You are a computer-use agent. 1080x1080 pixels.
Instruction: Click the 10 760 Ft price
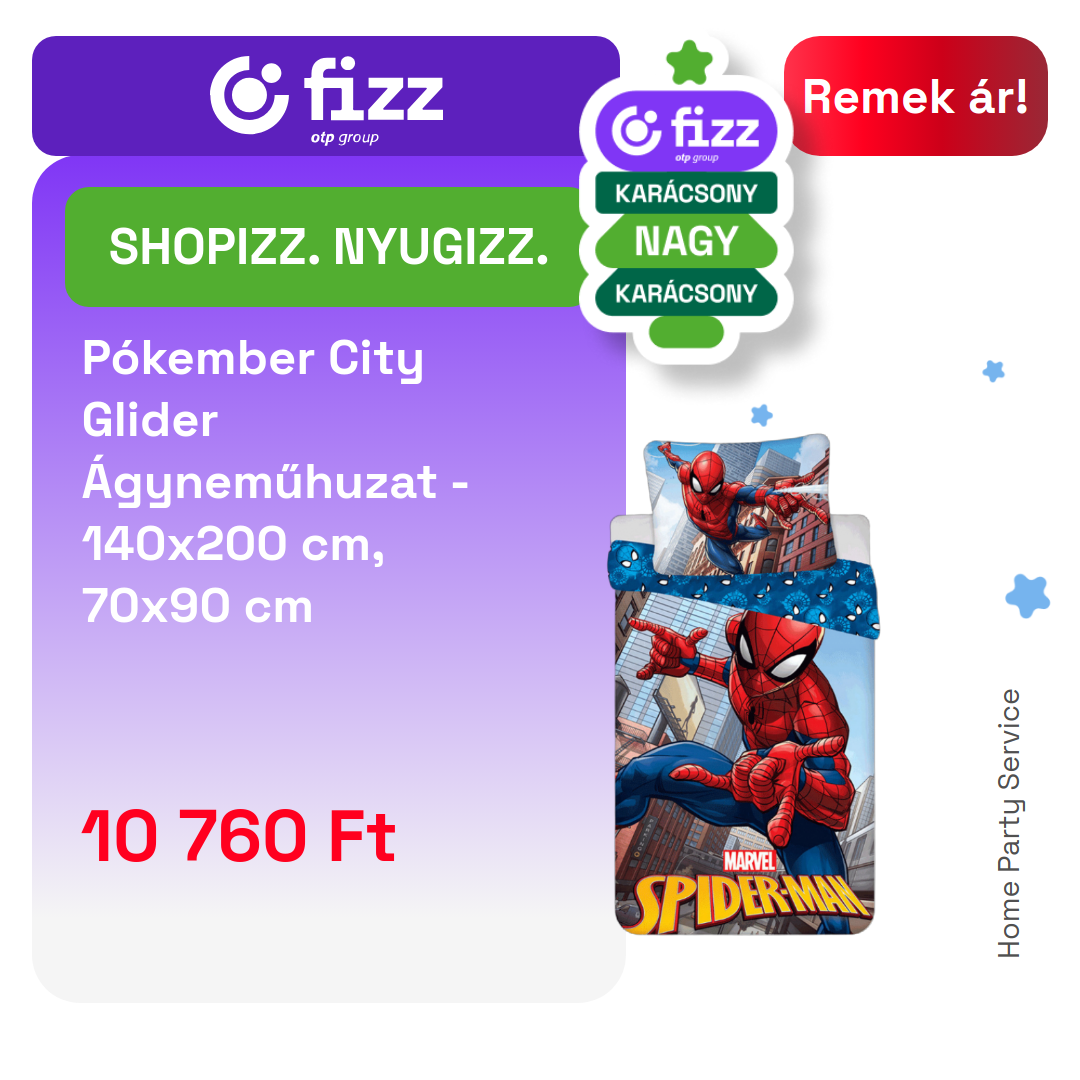(x=238, y=835)
